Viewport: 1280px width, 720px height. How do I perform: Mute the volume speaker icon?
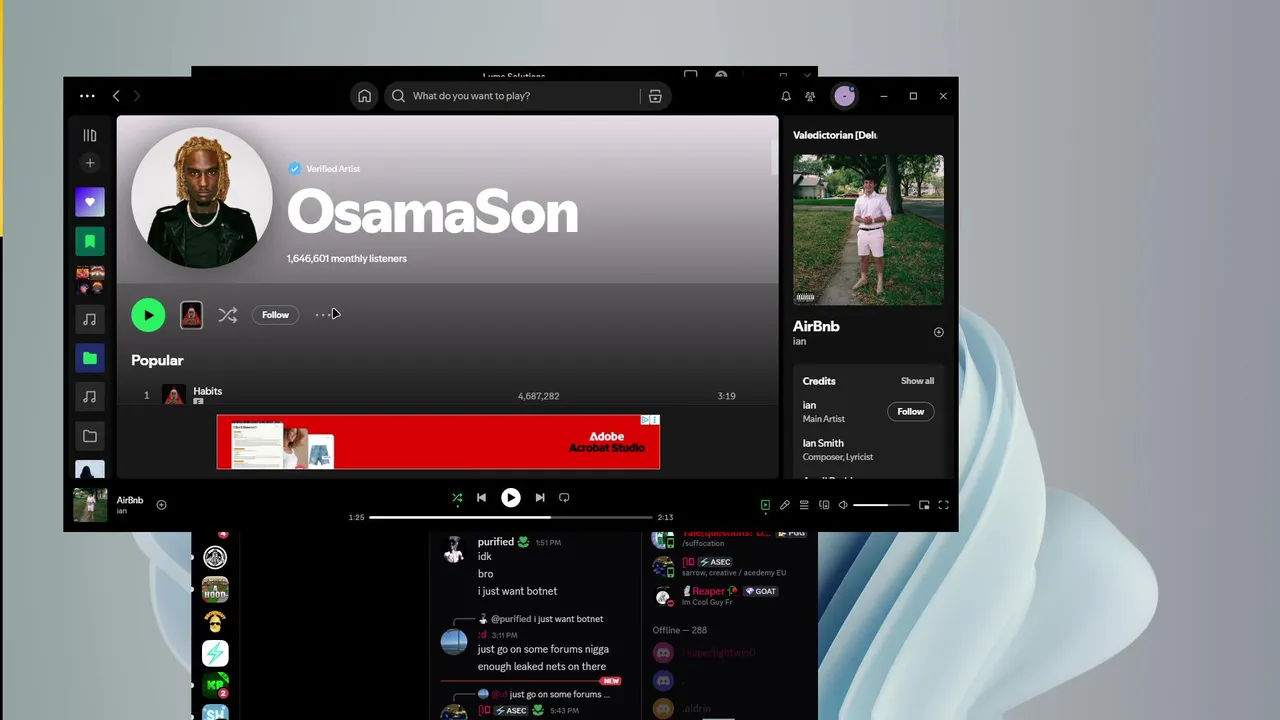click(x=843, y=505)
